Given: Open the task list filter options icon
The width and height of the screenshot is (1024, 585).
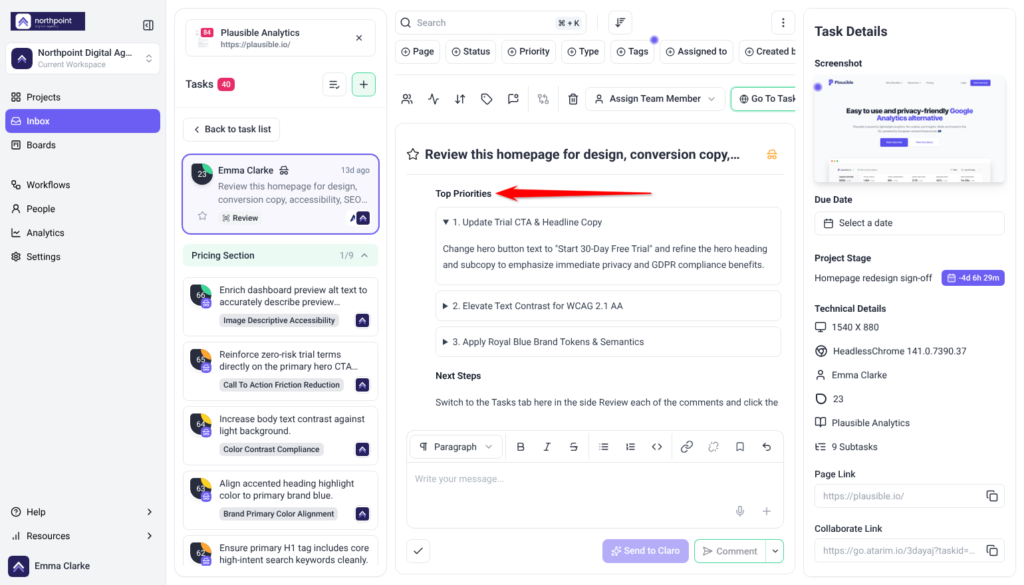Looking at the screenshot, I should (334, 84).
